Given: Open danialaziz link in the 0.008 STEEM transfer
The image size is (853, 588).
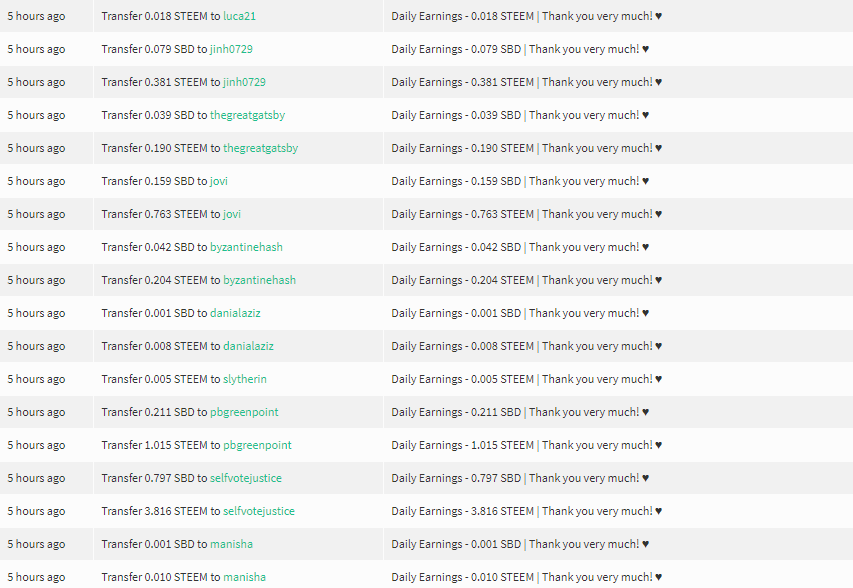Looking at the screenshot, I should (x=248, y=346).
